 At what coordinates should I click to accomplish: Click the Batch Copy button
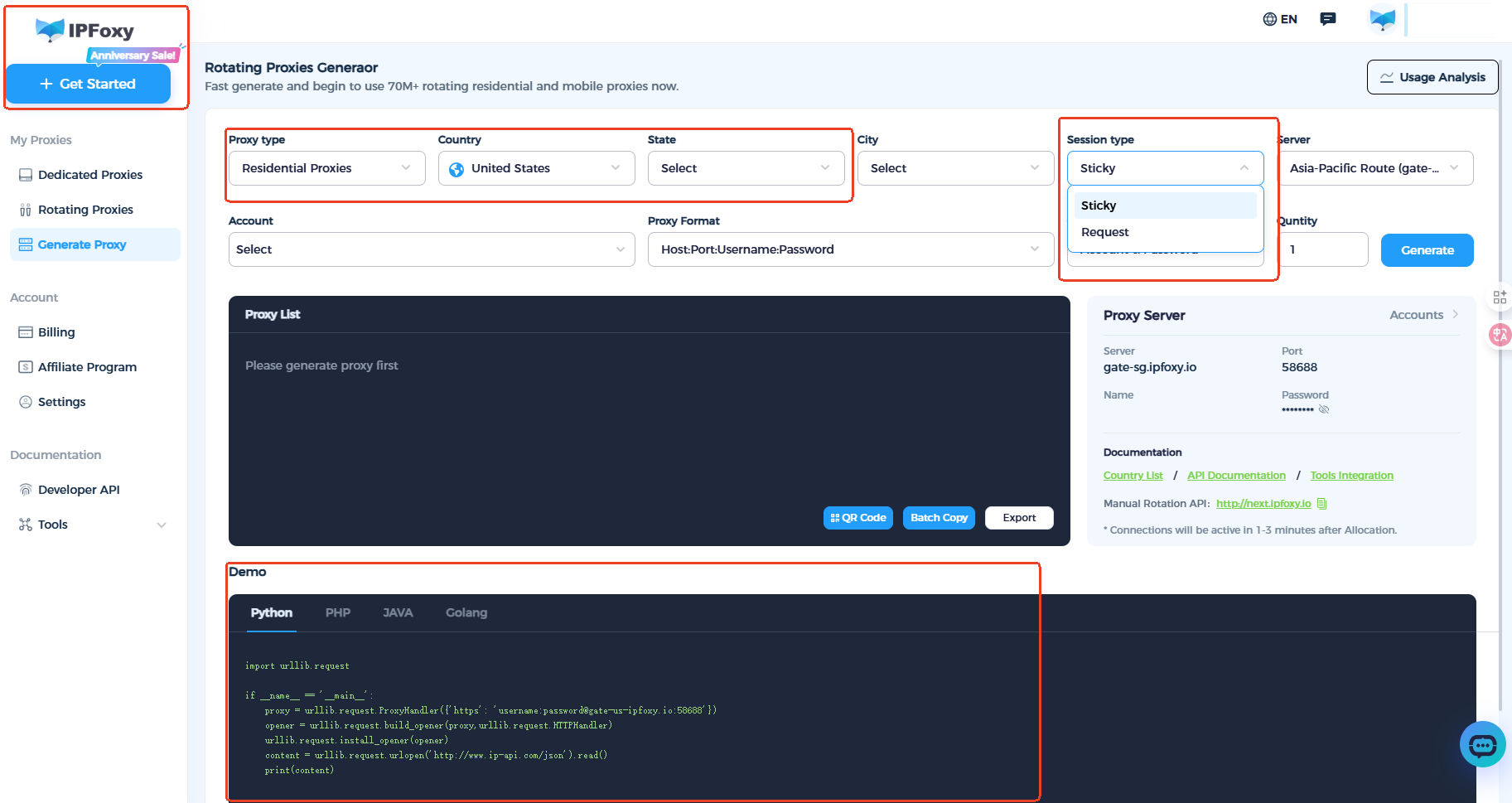[x=939, y=518]
